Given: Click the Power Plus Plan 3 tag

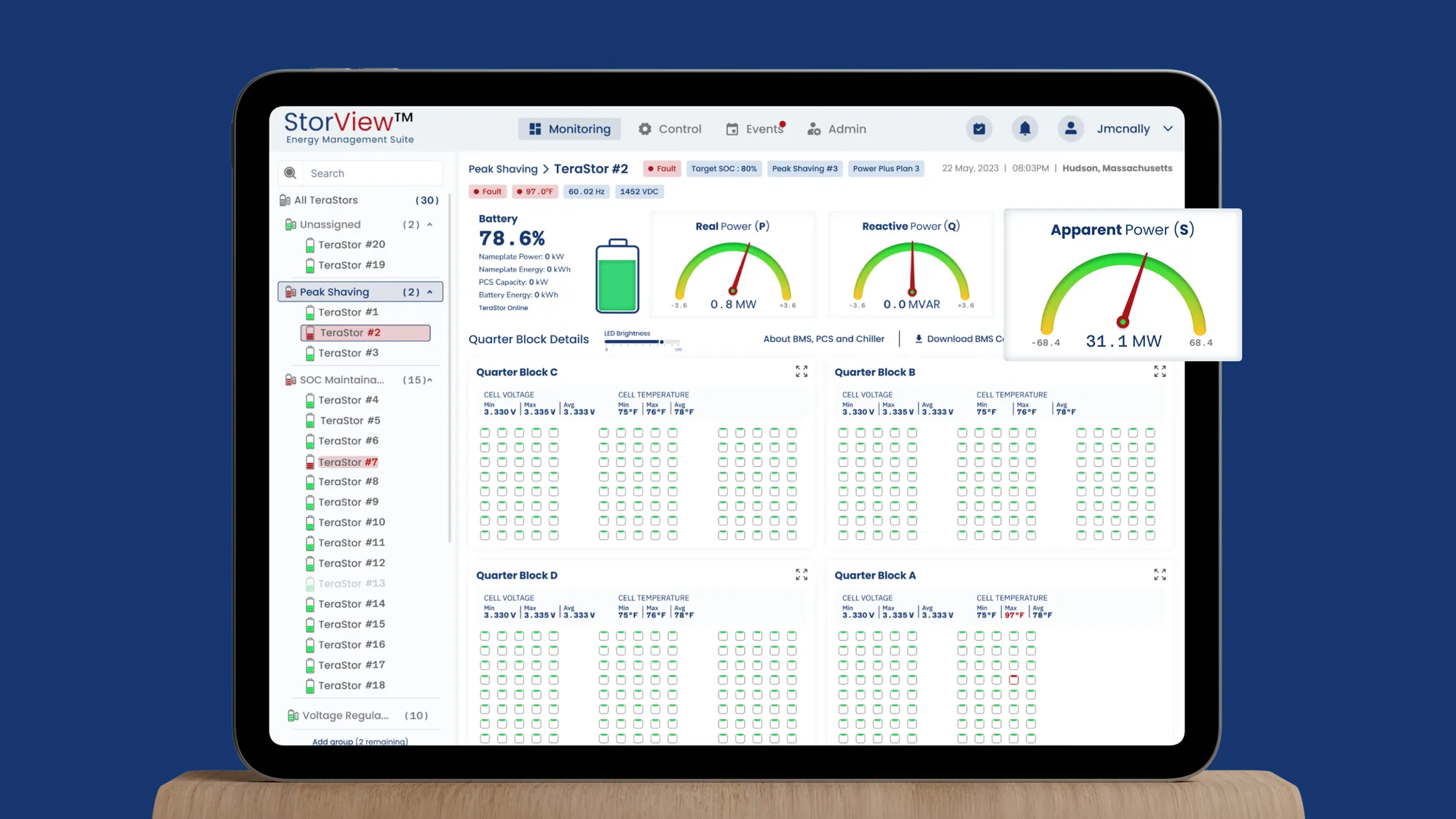Looking at the screenshot, I should [x=886, y=169].
